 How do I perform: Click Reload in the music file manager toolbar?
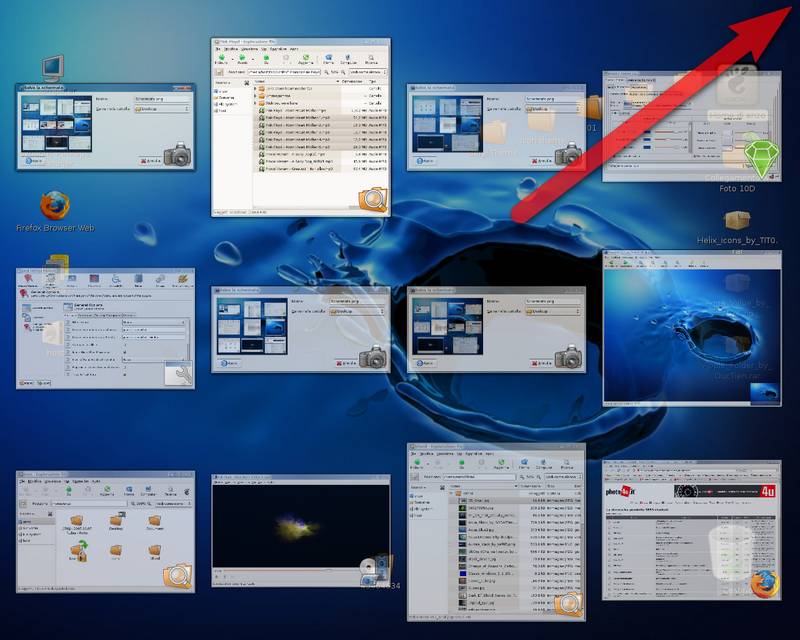pyautogui.click(x=306, y=58)
